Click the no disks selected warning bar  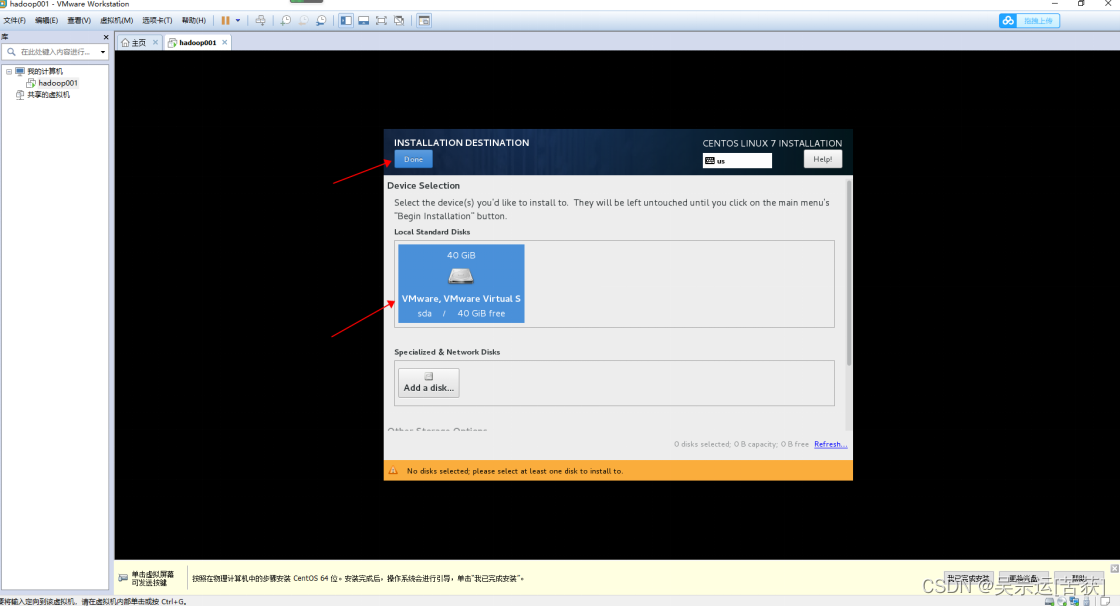pos(618,471)
